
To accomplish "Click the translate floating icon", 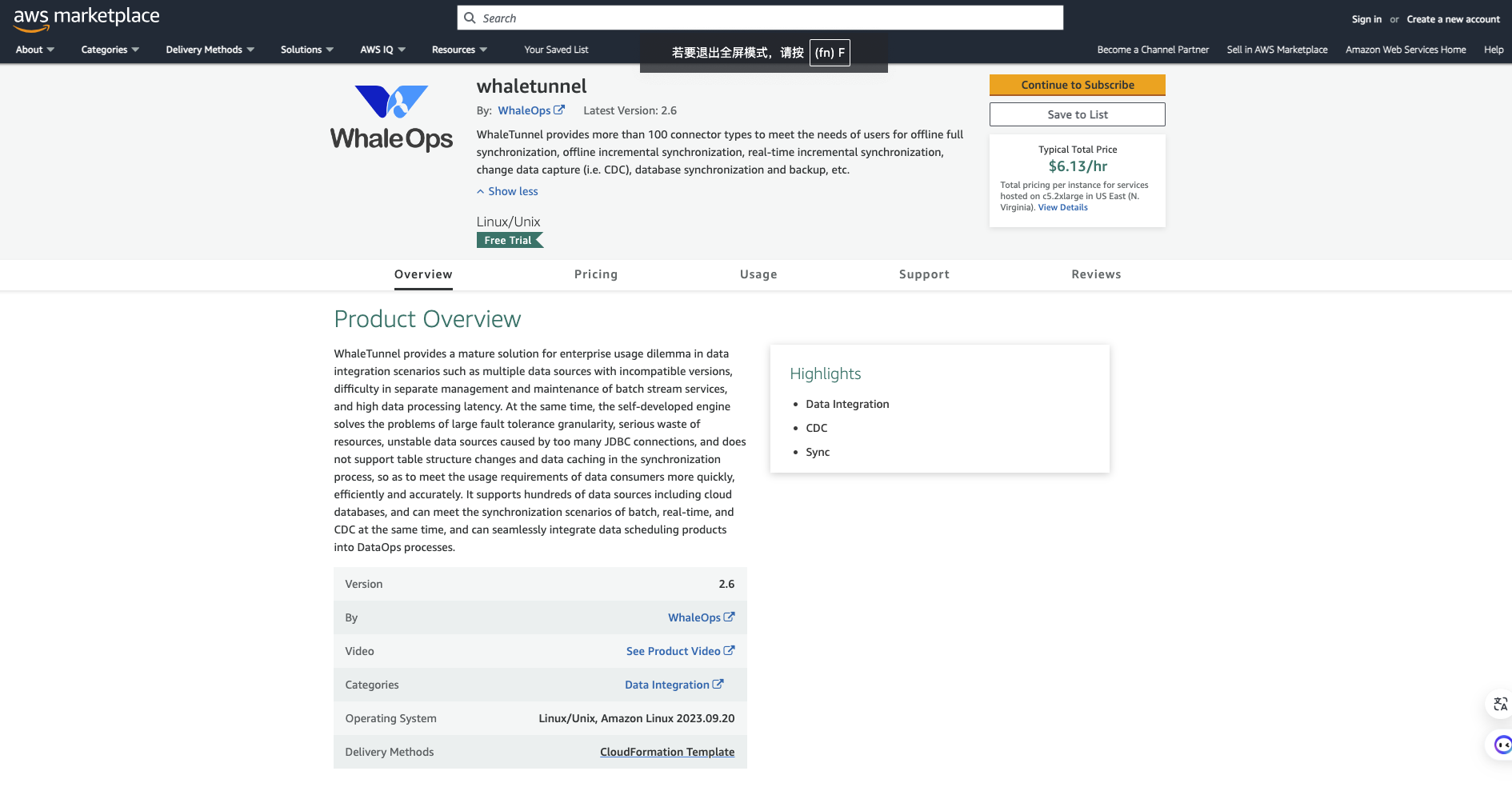I will (1500, 705).
